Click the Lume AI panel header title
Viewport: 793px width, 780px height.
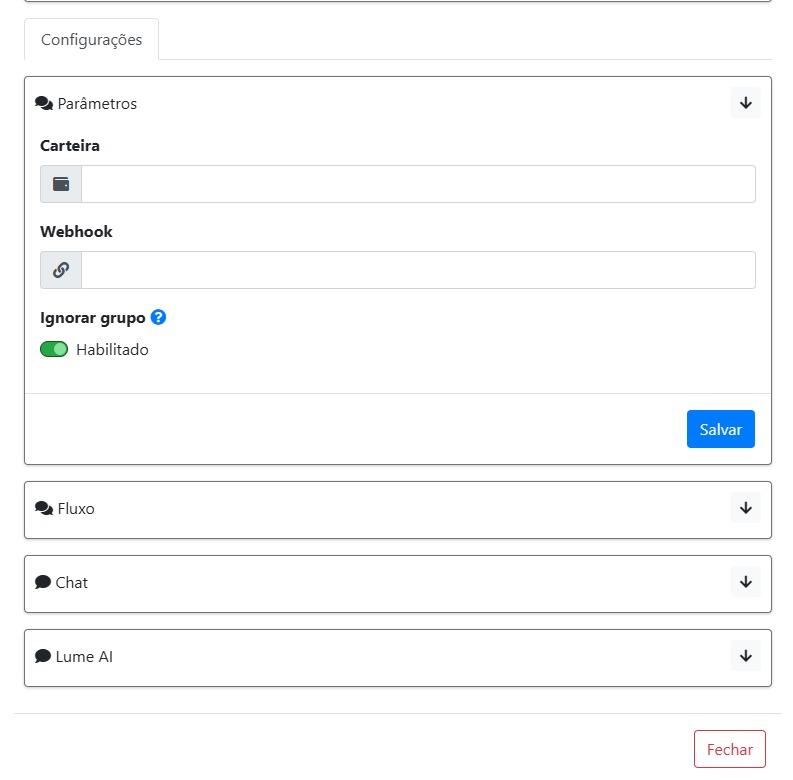pos(84,657)
